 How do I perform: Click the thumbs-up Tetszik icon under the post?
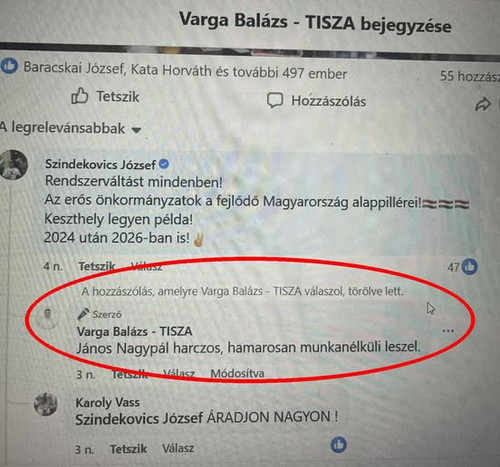pyautogui.click(x=80, y=96)
